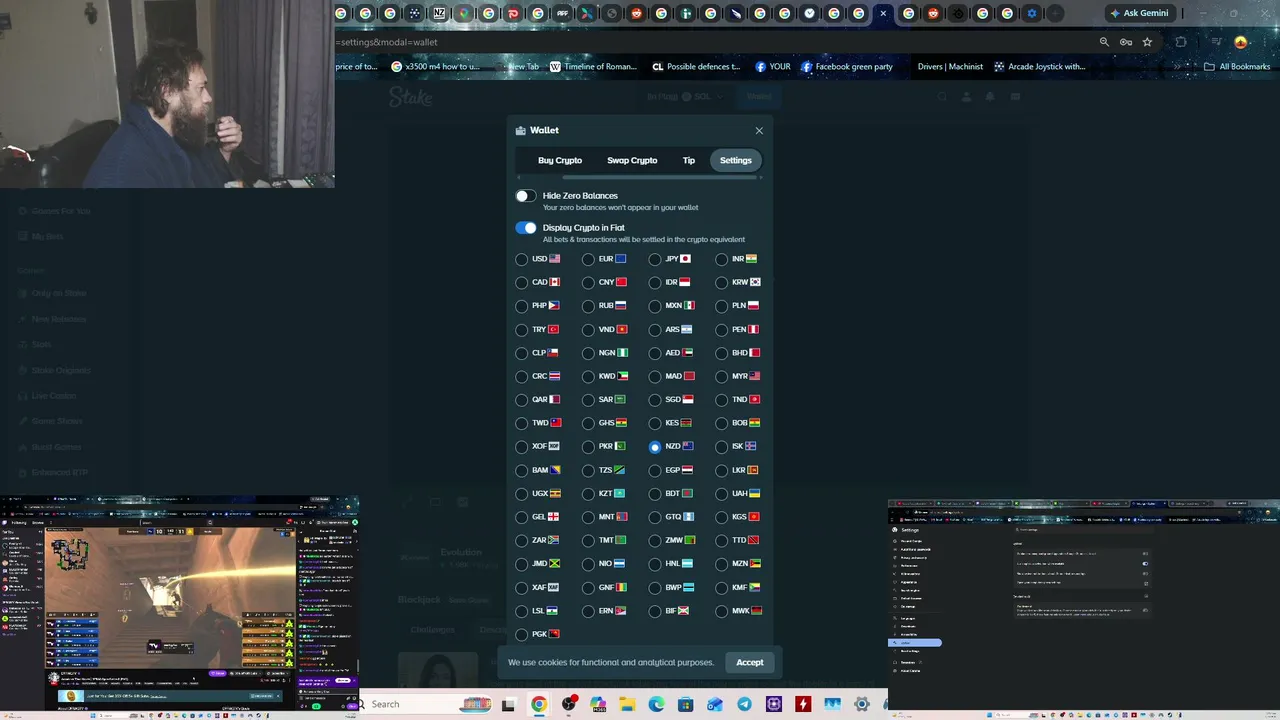
Task: Choose the NZD radio button
Action: point(655,447)
